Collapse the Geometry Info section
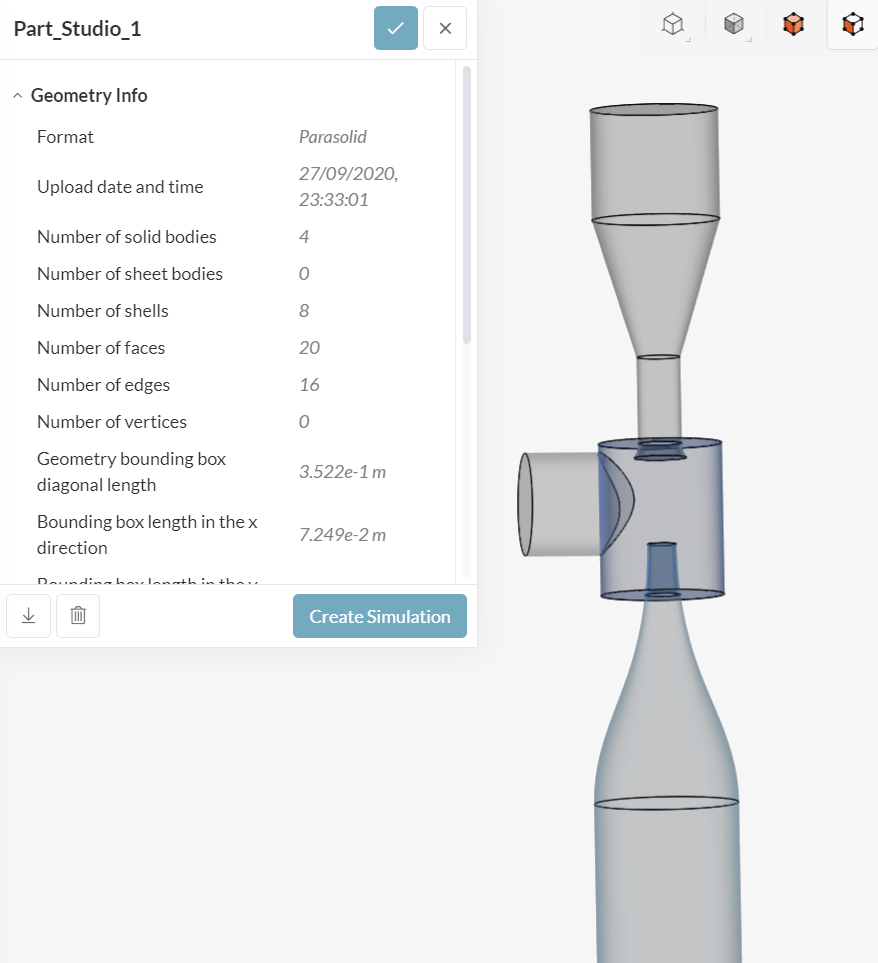Screen dimensions: 878x963 pos(18,96)
